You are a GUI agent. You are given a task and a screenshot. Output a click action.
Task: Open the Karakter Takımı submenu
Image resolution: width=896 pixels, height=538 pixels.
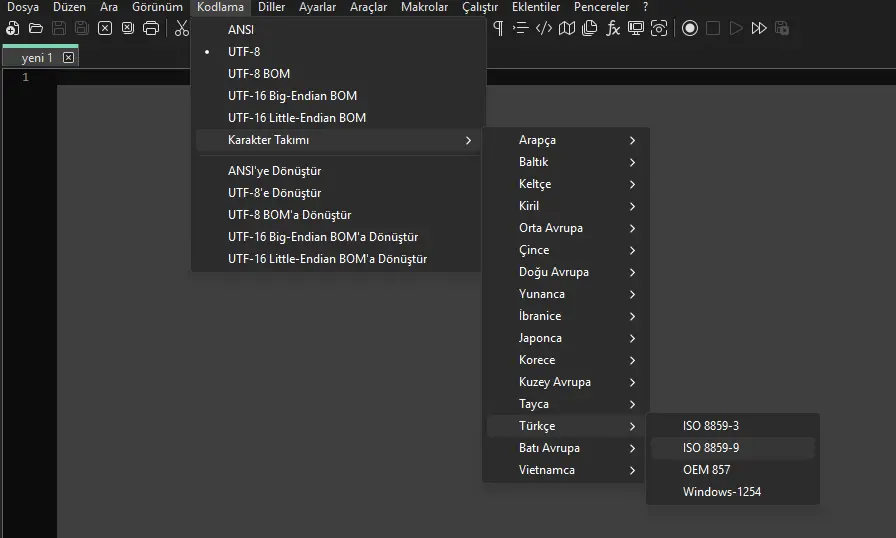point(338,140)
